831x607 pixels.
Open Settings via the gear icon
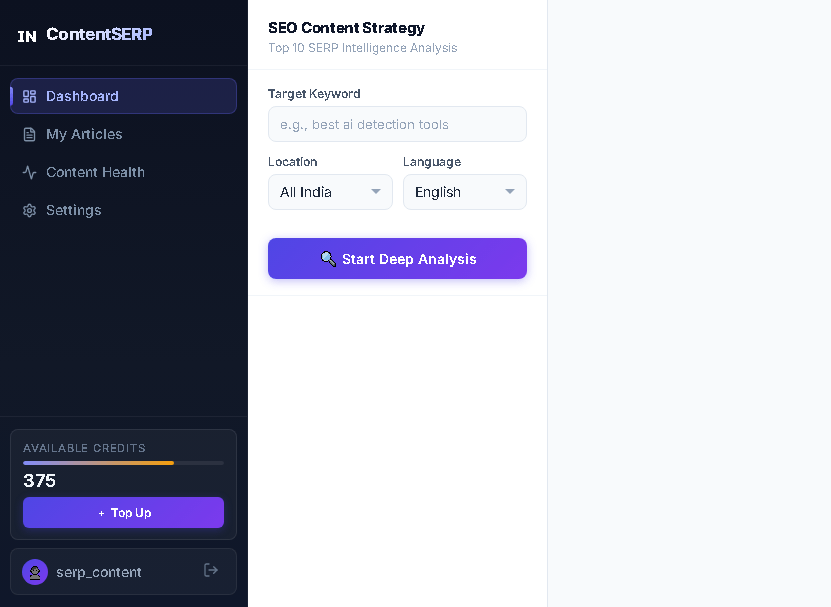point(29,210)
